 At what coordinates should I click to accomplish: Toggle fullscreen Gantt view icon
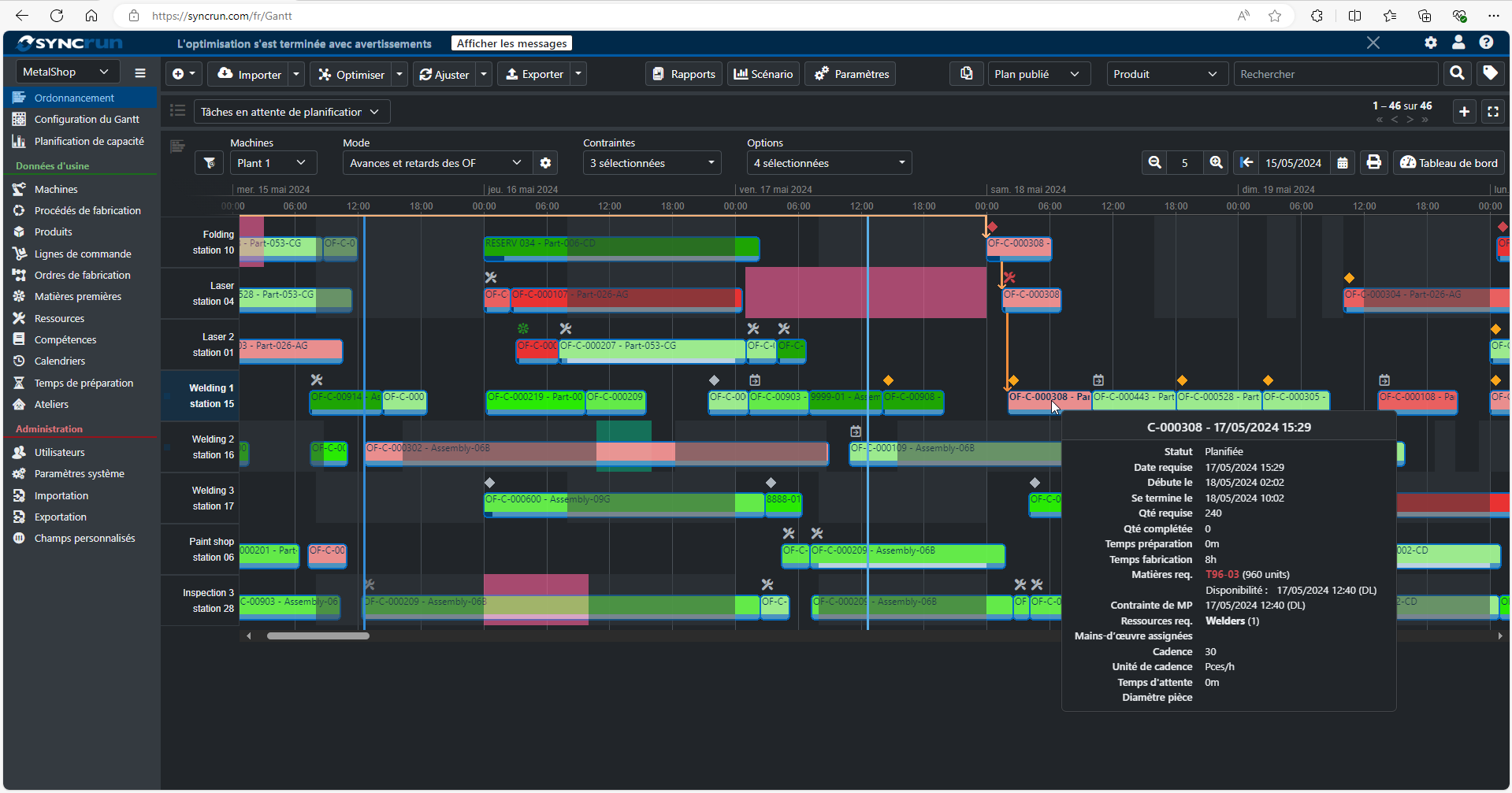[x=1492, y=112]
